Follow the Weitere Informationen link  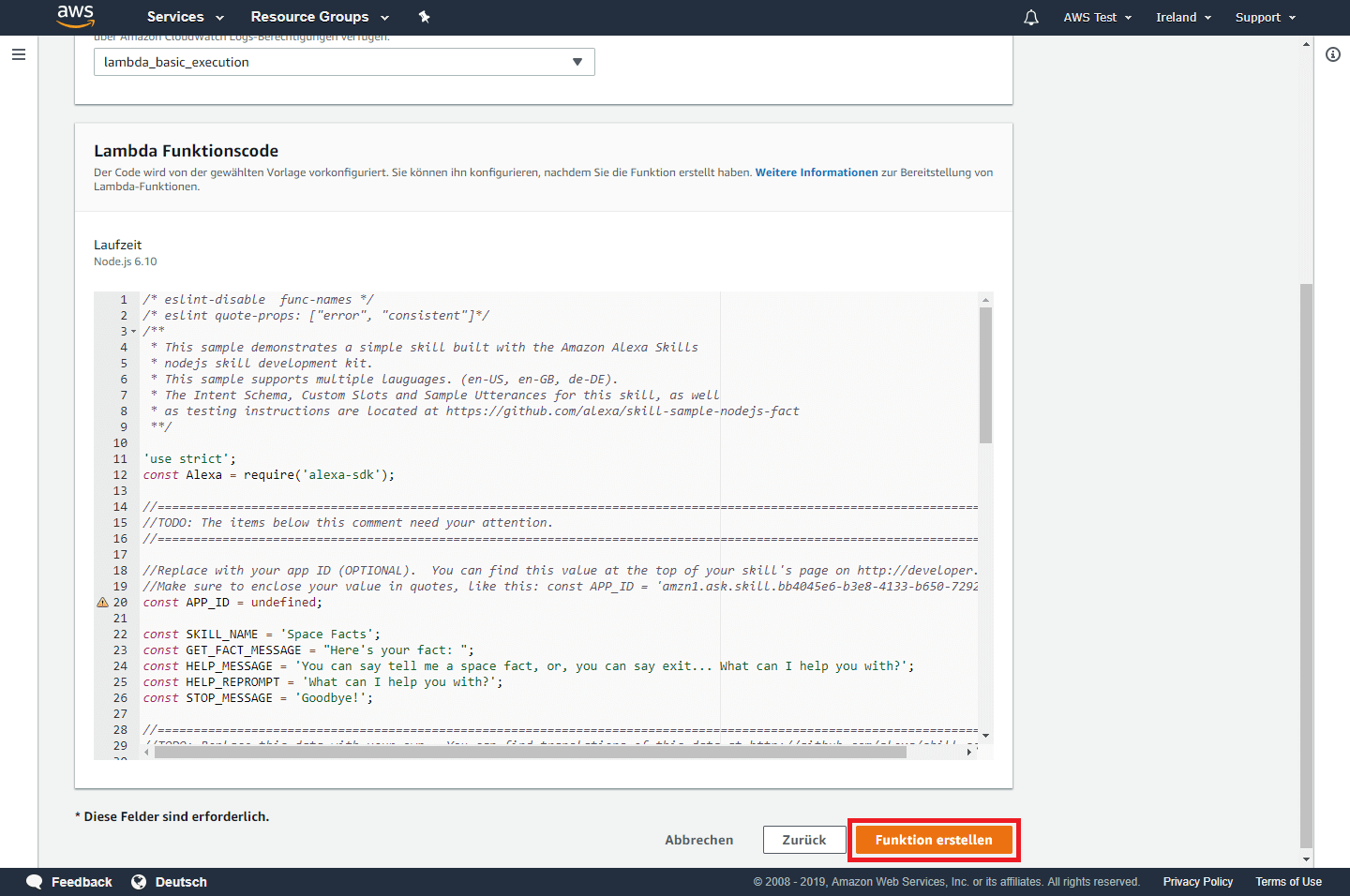point(817,172)
